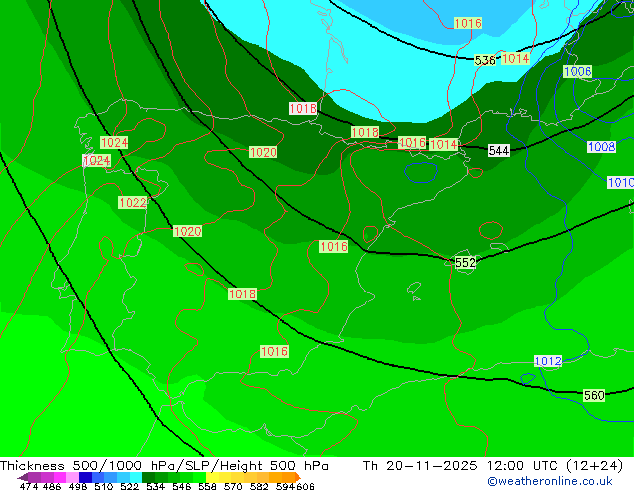Click the black 560 height contour label

click(x=594, y=395)
